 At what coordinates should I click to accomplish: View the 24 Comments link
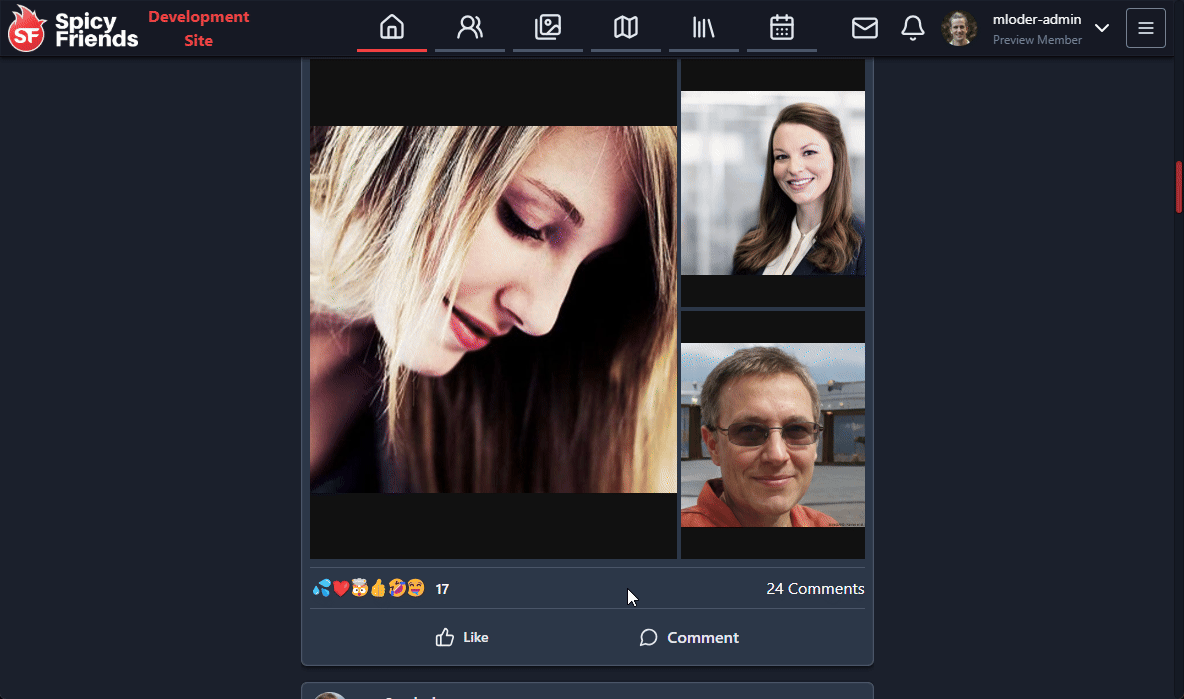coord(815,589)
